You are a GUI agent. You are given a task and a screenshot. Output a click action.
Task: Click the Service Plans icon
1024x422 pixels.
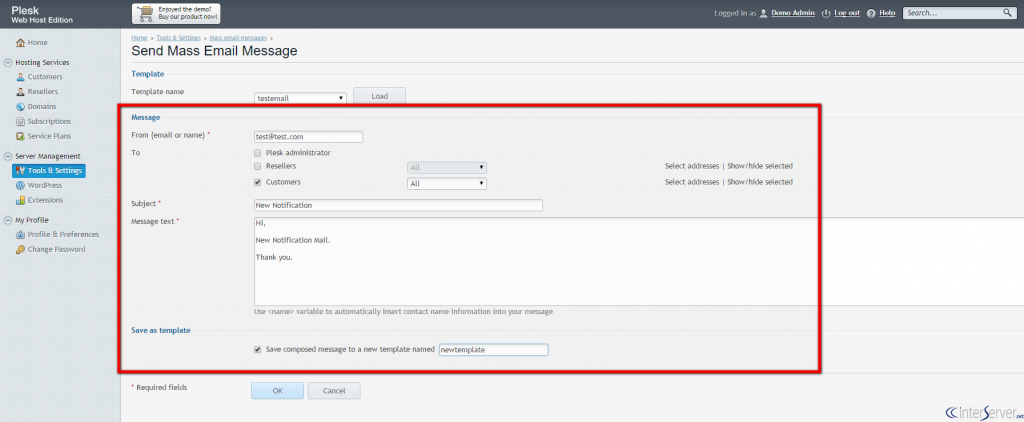pos(20,137)
